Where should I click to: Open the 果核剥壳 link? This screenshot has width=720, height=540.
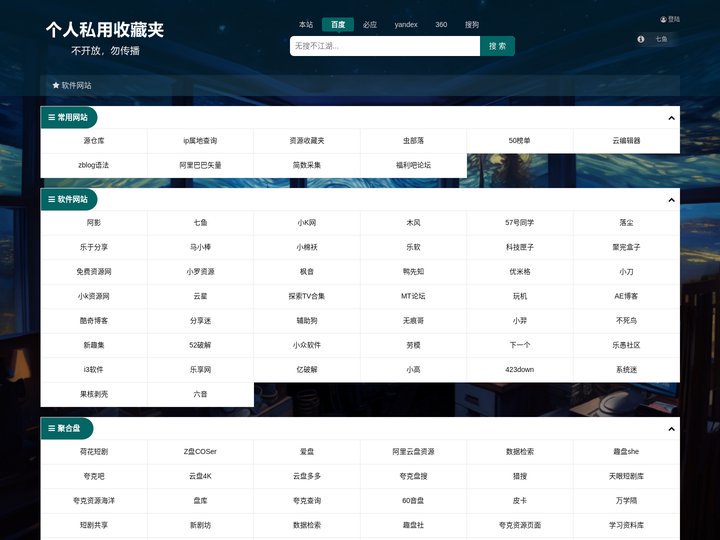coord(94,394)
